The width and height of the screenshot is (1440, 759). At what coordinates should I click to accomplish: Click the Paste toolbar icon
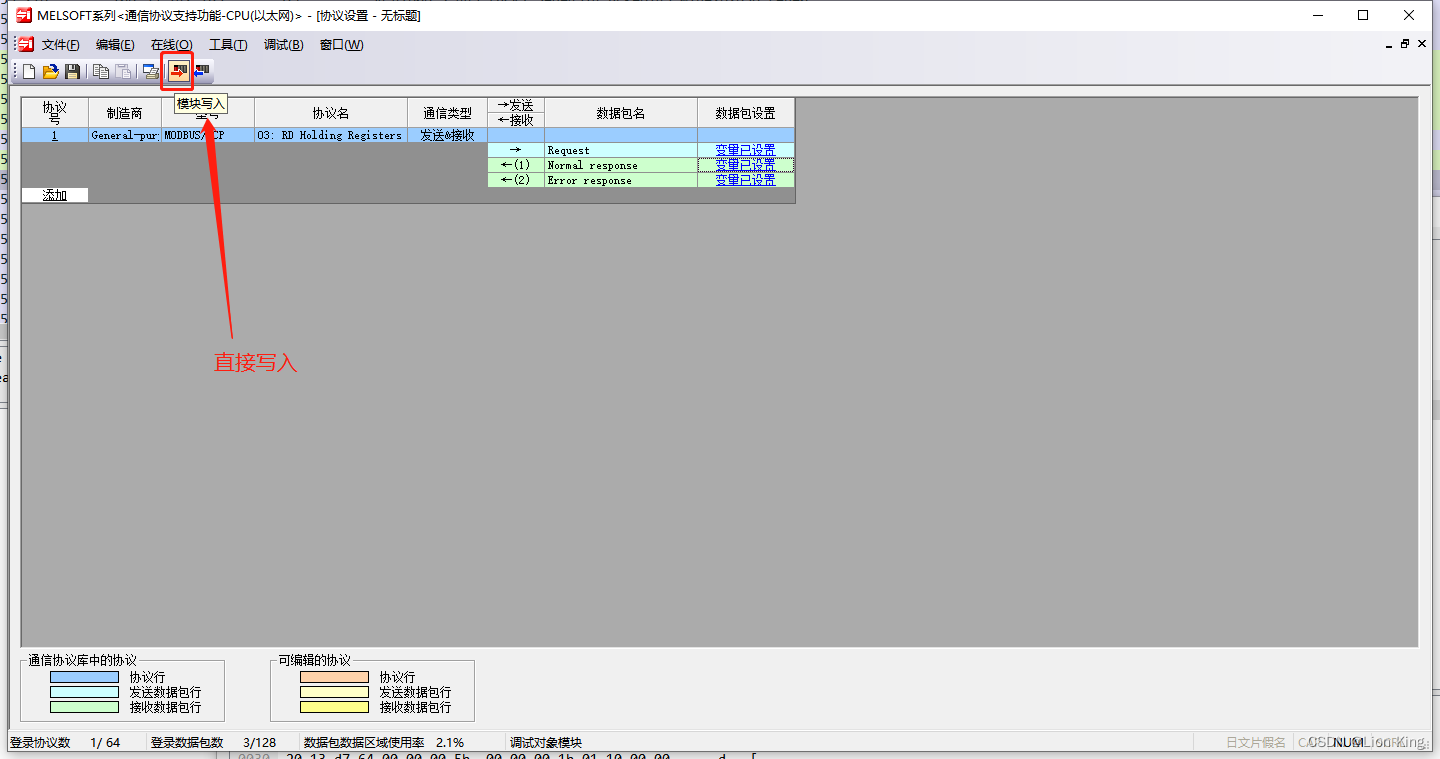pos(124,70)
